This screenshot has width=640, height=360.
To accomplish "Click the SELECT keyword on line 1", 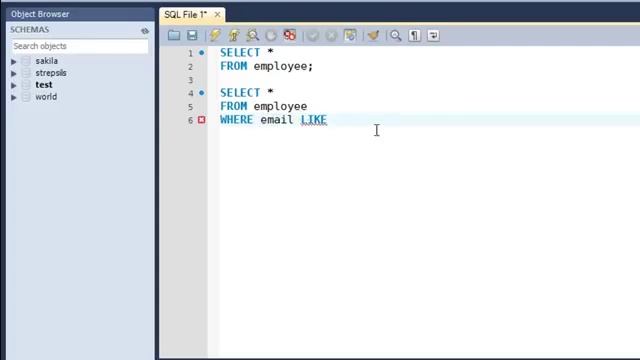I will (x=240, y=53).
